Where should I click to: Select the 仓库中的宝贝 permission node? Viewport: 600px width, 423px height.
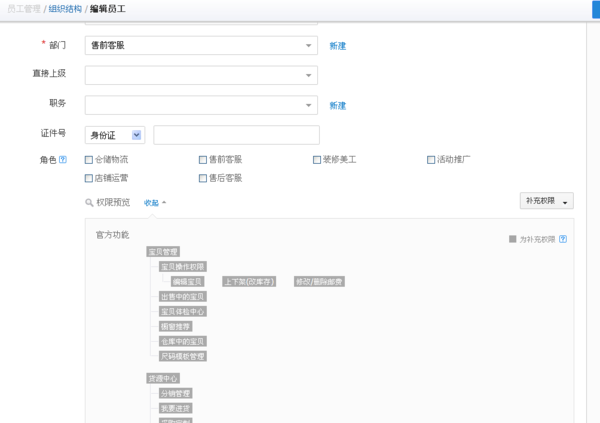point(183,341)
